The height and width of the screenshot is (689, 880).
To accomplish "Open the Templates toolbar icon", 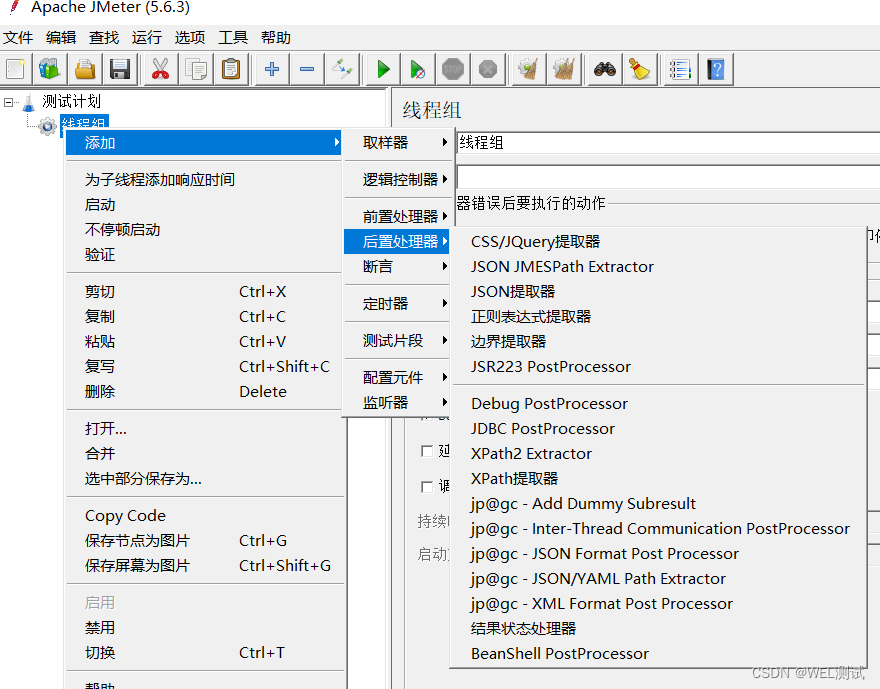I will tap(49, 69).
